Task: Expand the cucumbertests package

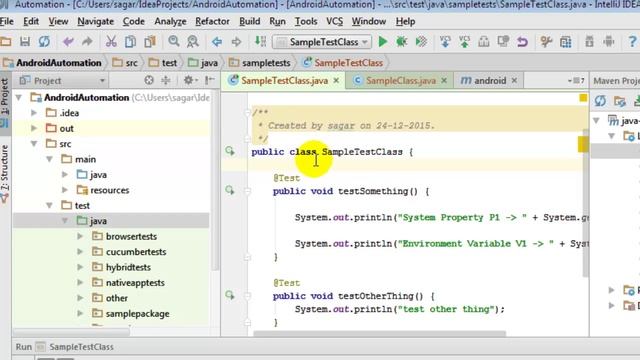Action: coord(80,251)
